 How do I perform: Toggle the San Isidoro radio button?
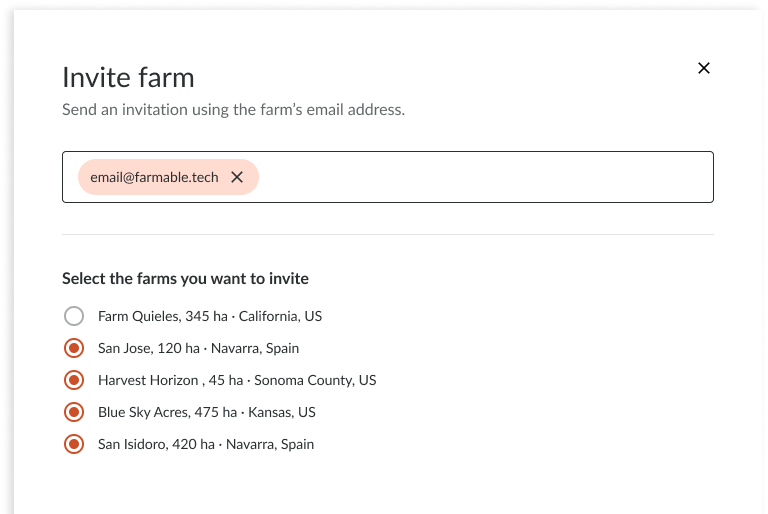[74, 444]
